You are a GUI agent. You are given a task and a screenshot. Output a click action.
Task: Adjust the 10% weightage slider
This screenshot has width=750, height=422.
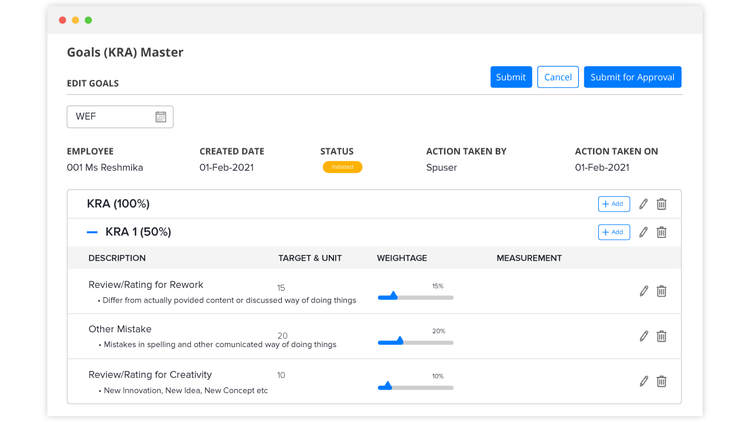pos(415,387)
